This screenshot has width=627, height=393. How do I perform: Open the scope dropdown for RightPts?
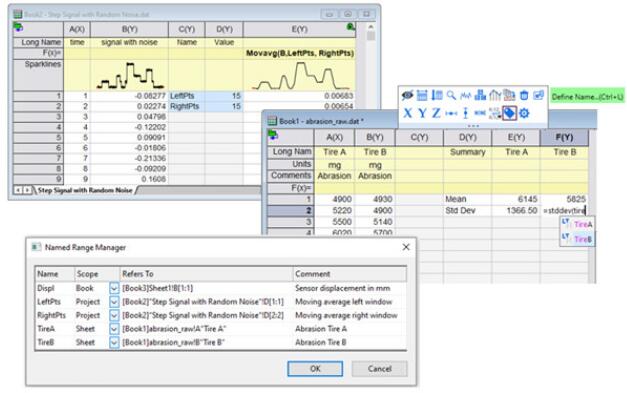click(x=114, y=315)
